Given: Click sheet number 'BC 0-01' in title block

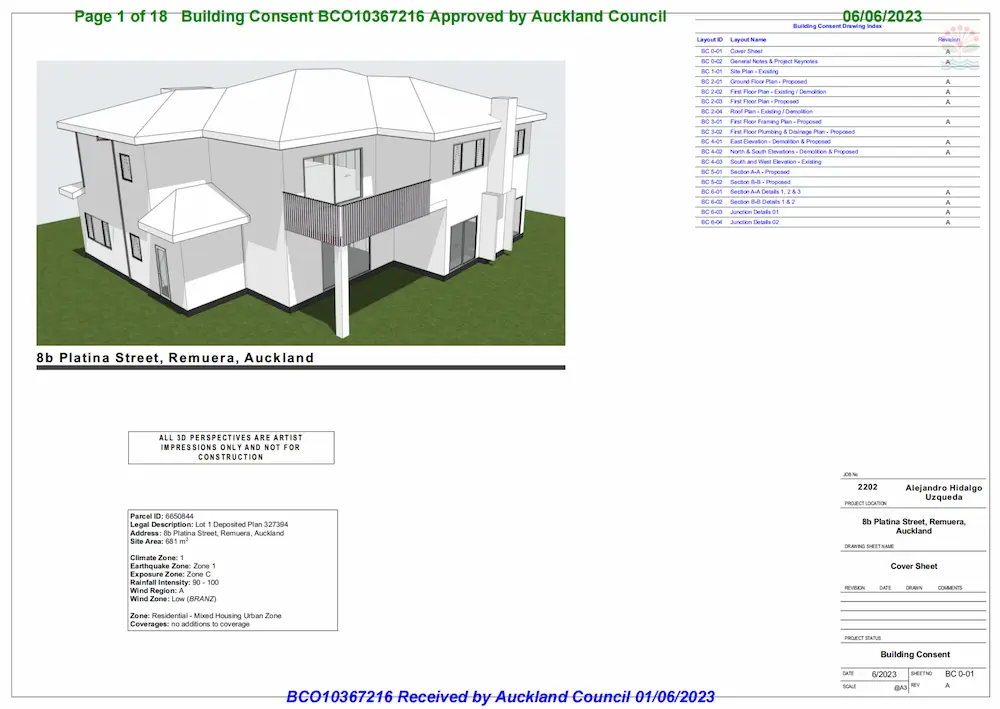Looking at the screenshot, I should [x=959, y=674].
